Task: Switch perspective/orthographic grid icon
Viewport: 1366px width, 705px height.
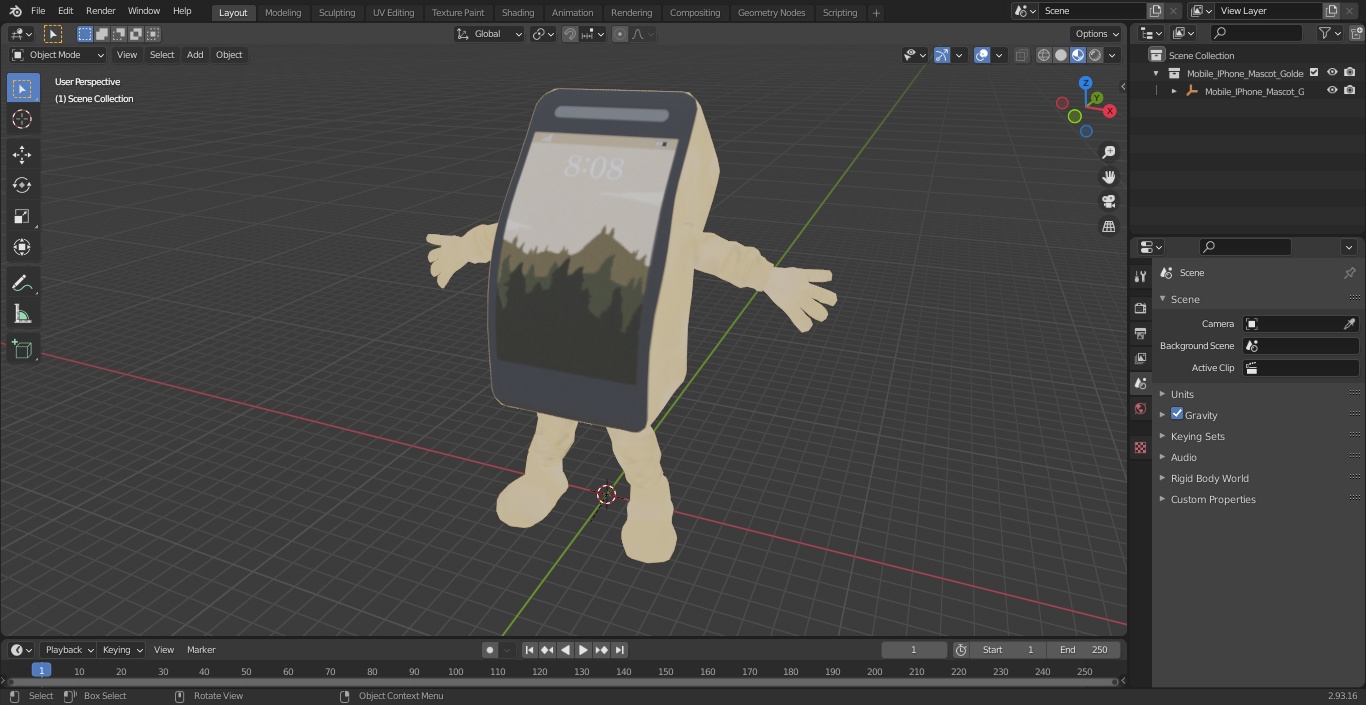Action: (x=1109, y=227)
